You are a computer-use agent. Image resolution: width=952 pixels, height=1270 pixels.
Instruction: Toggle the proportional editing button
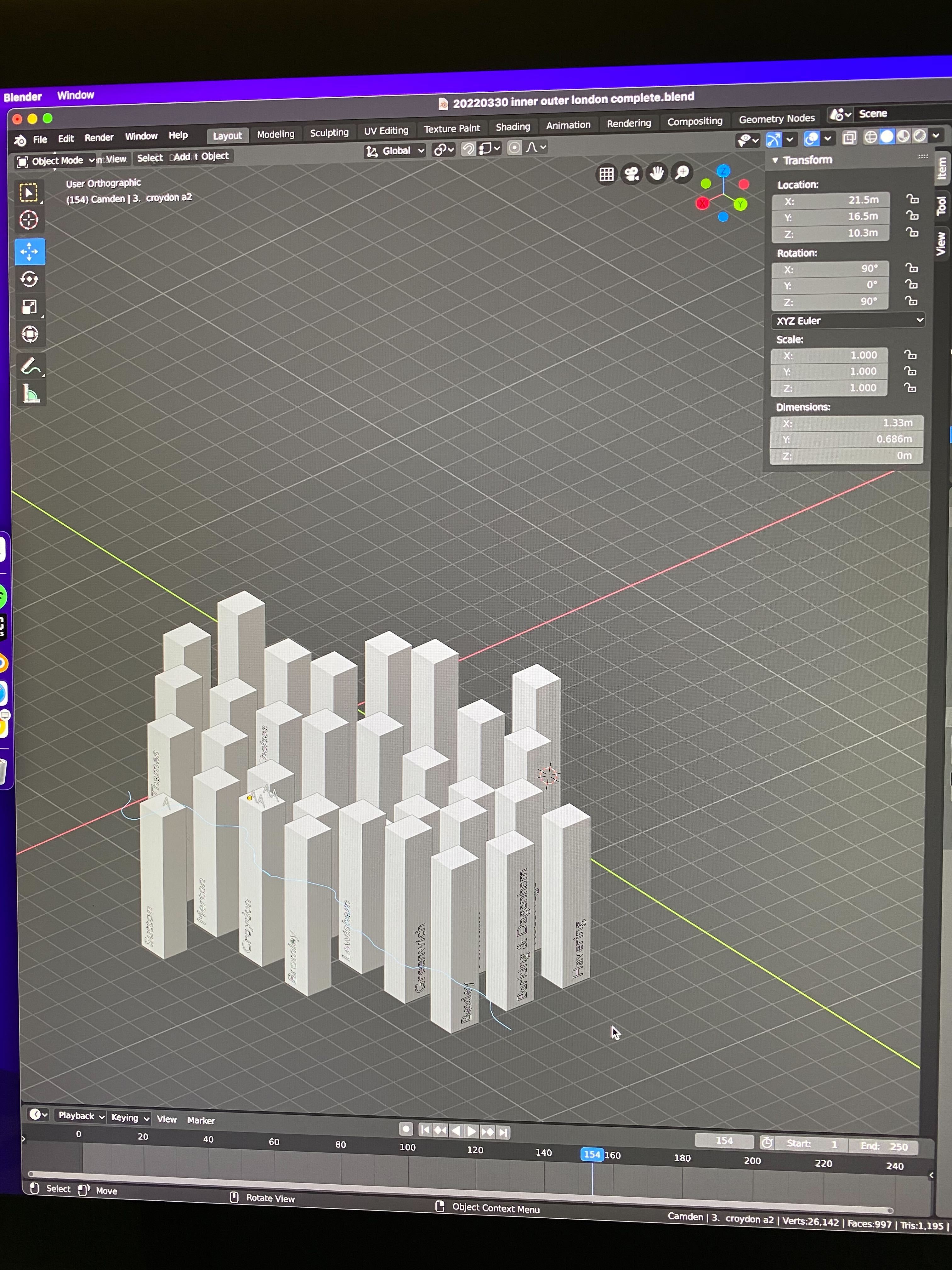[x=515, y=148]
